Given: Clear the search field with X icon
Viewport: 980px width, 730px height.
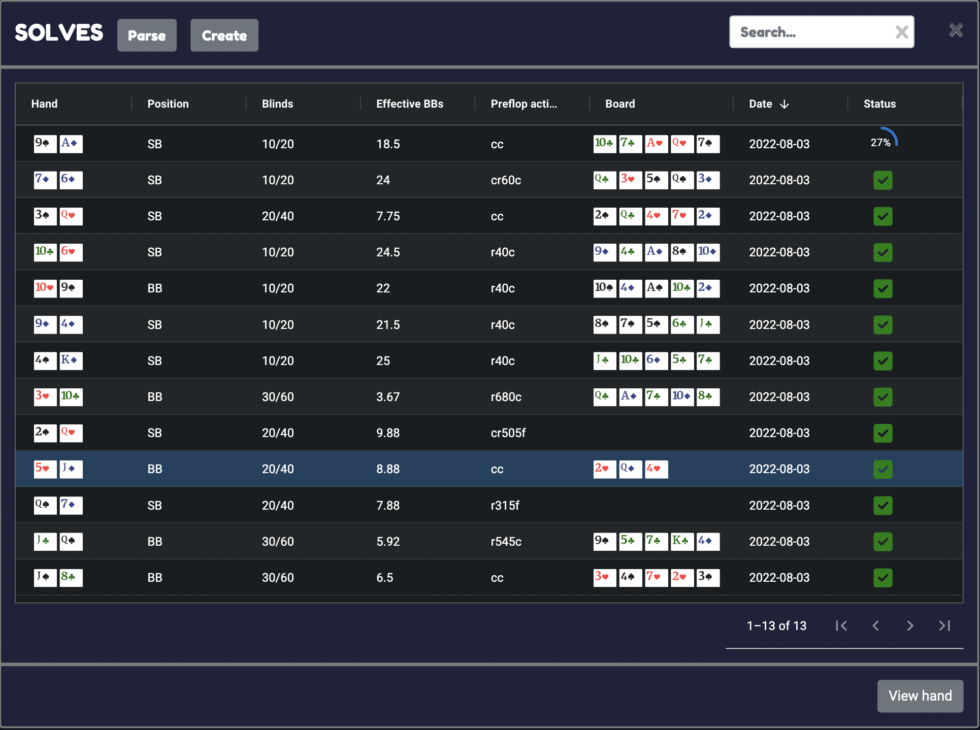Looking at the screenshot, I should 901,32.
